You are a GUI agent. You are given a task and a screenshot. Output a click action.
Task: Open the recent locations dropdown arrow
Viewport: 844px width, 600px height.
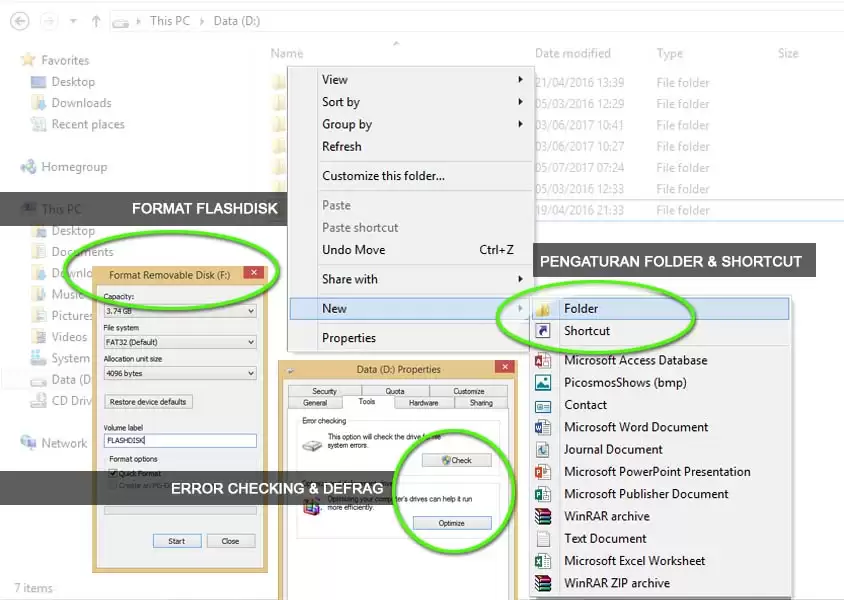pyautogui.click(x=73, y=21)
